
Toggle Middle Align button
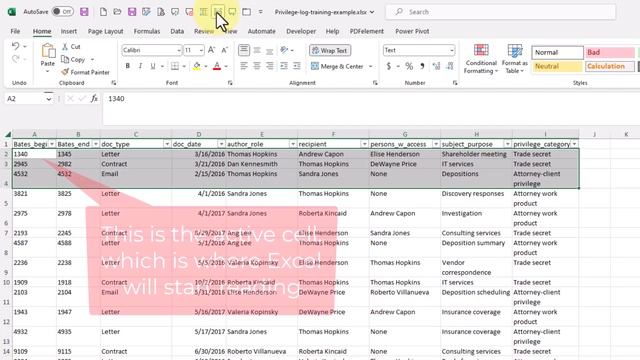coord(257,50)
